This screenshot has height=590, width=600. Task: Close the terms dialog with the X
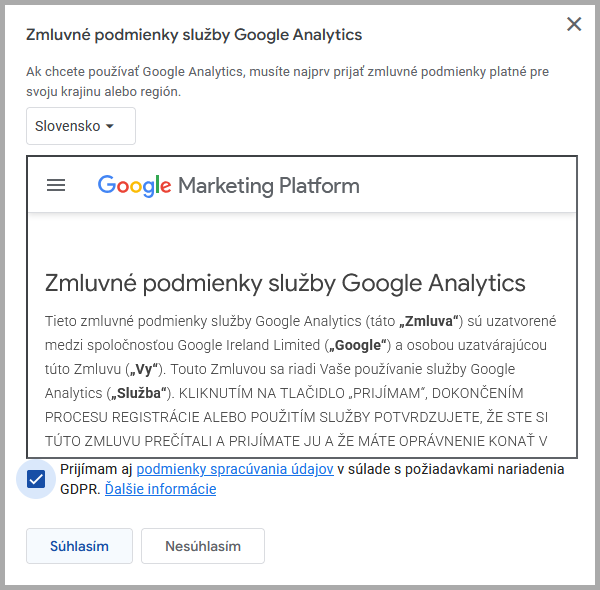tap(574, 24)
